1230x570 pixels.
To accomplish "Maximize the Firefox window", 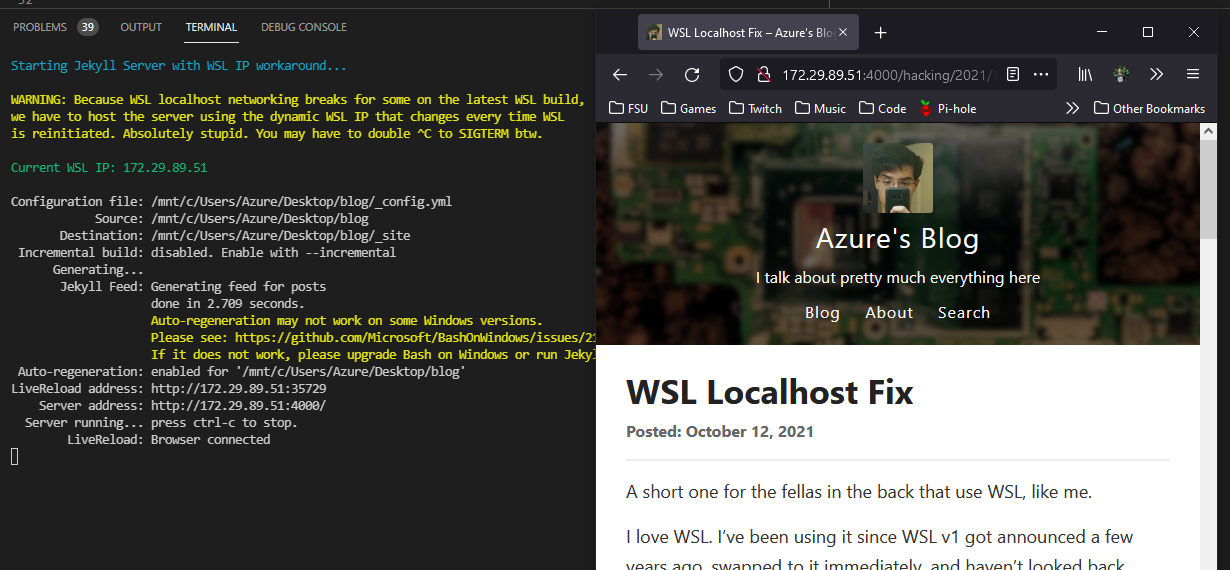I will pos(1148,33).
